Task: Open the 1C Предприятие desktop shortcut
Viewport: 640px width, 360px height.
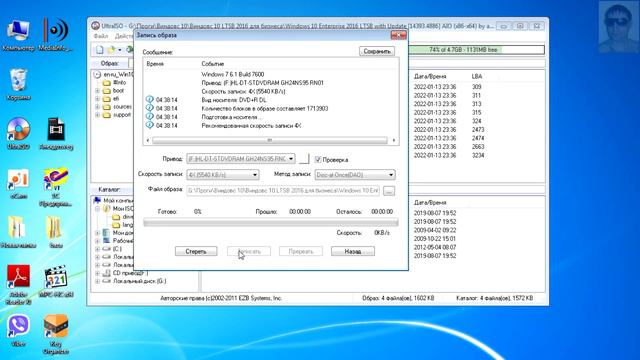Action: [x=56, y=187]
